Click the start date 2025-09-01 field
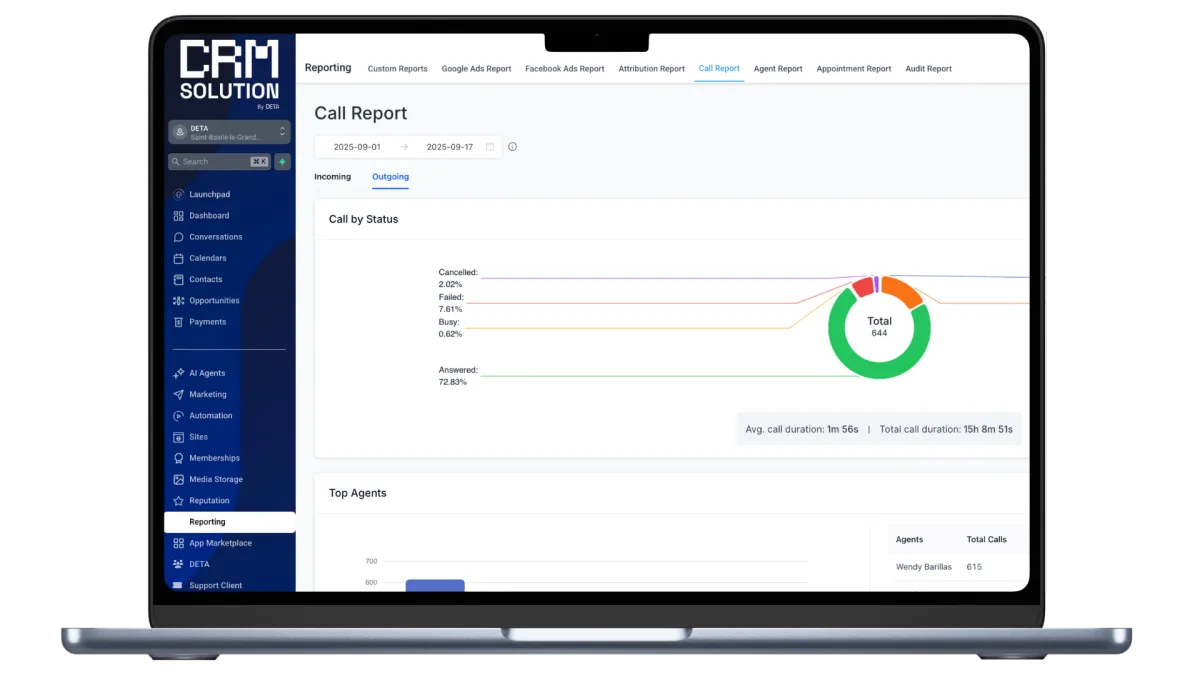1200x675 pixels. tap(357, 147)
